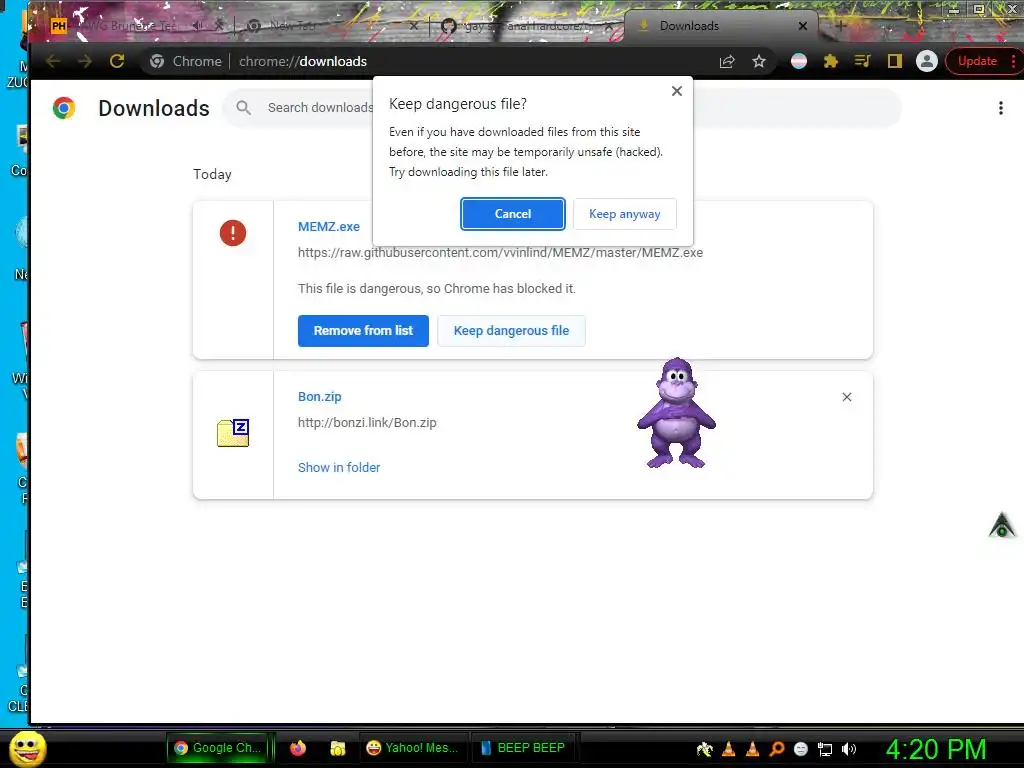Click the bonzi.link/Bon.zip URL text
Image resolution: width=1024 pixels, height=768 pixels.
click(367, 423)
